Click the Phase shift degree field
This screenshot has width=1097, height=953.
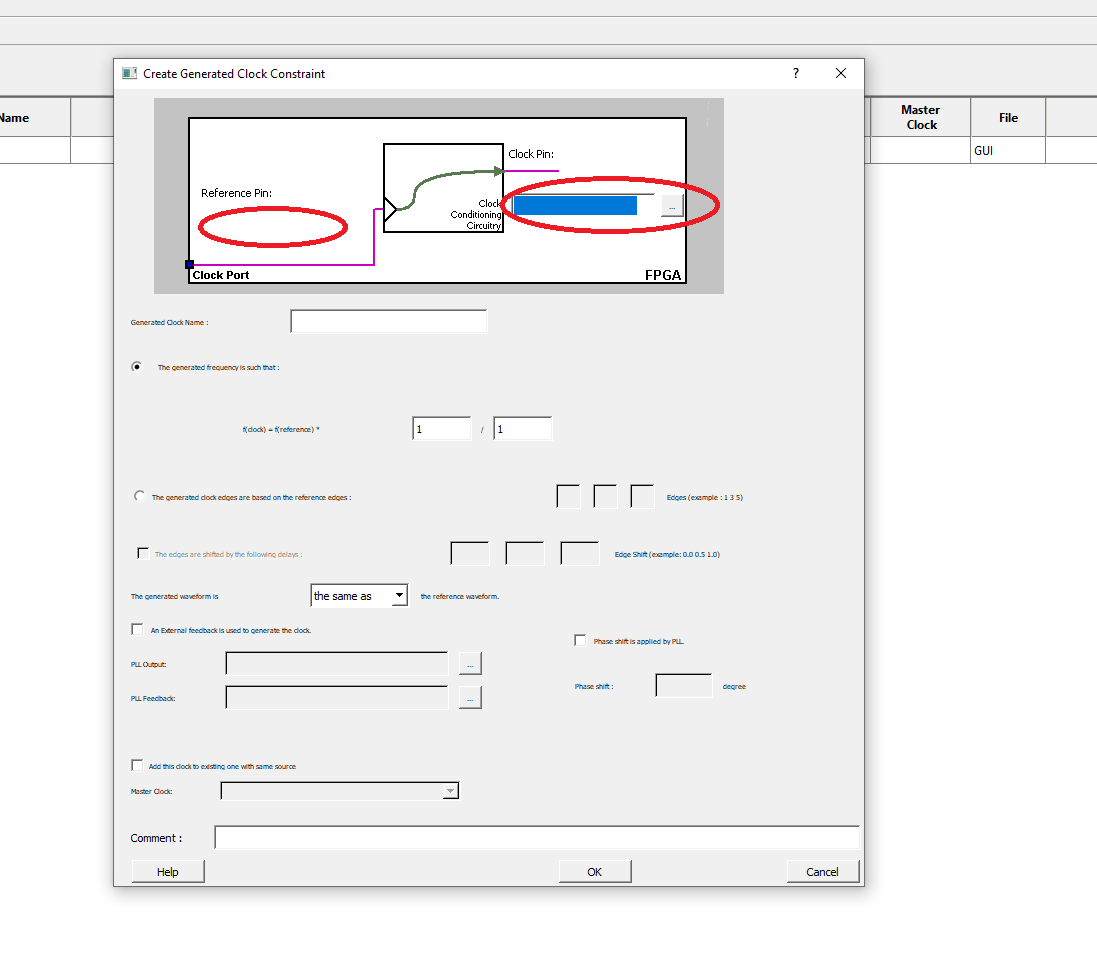(x=684, y=685)
